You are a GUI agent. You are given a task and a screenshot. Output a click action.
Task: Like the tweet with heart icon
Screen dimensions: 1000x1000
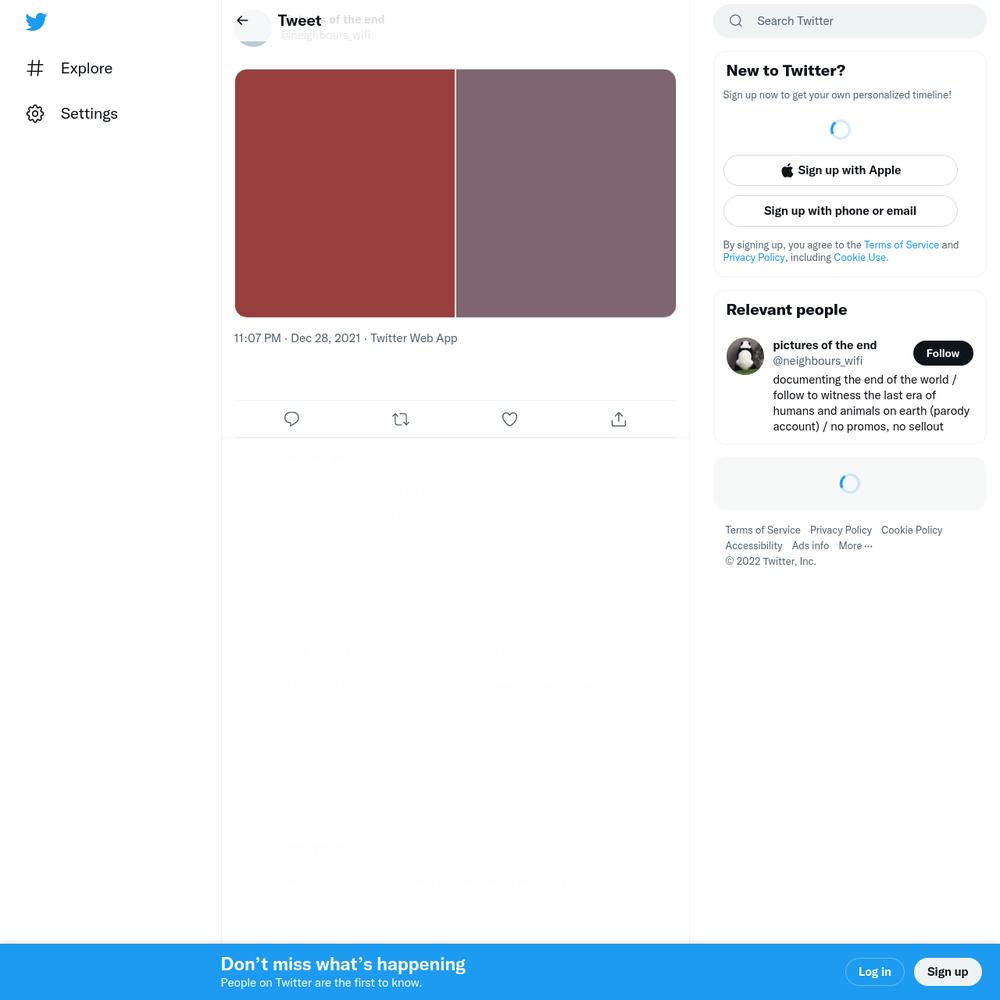tap(510, 419)
